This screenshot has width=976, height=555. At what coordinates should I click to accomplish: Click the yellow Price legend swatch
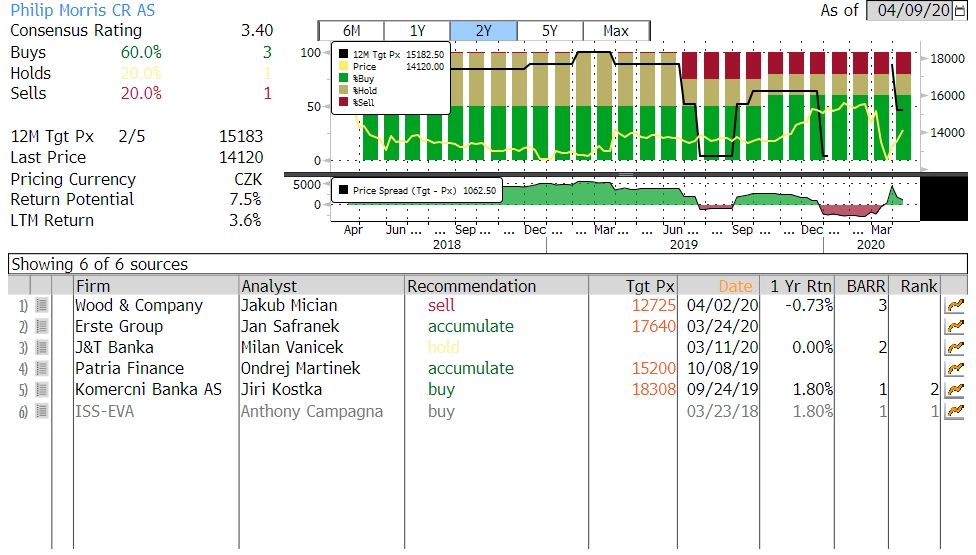click(343, 66)
